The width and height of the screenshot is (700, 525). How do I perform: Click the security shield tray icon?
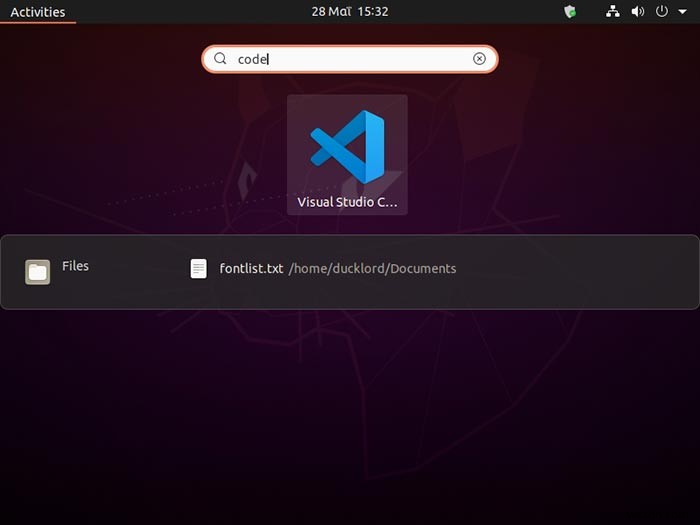pos(570,12)
